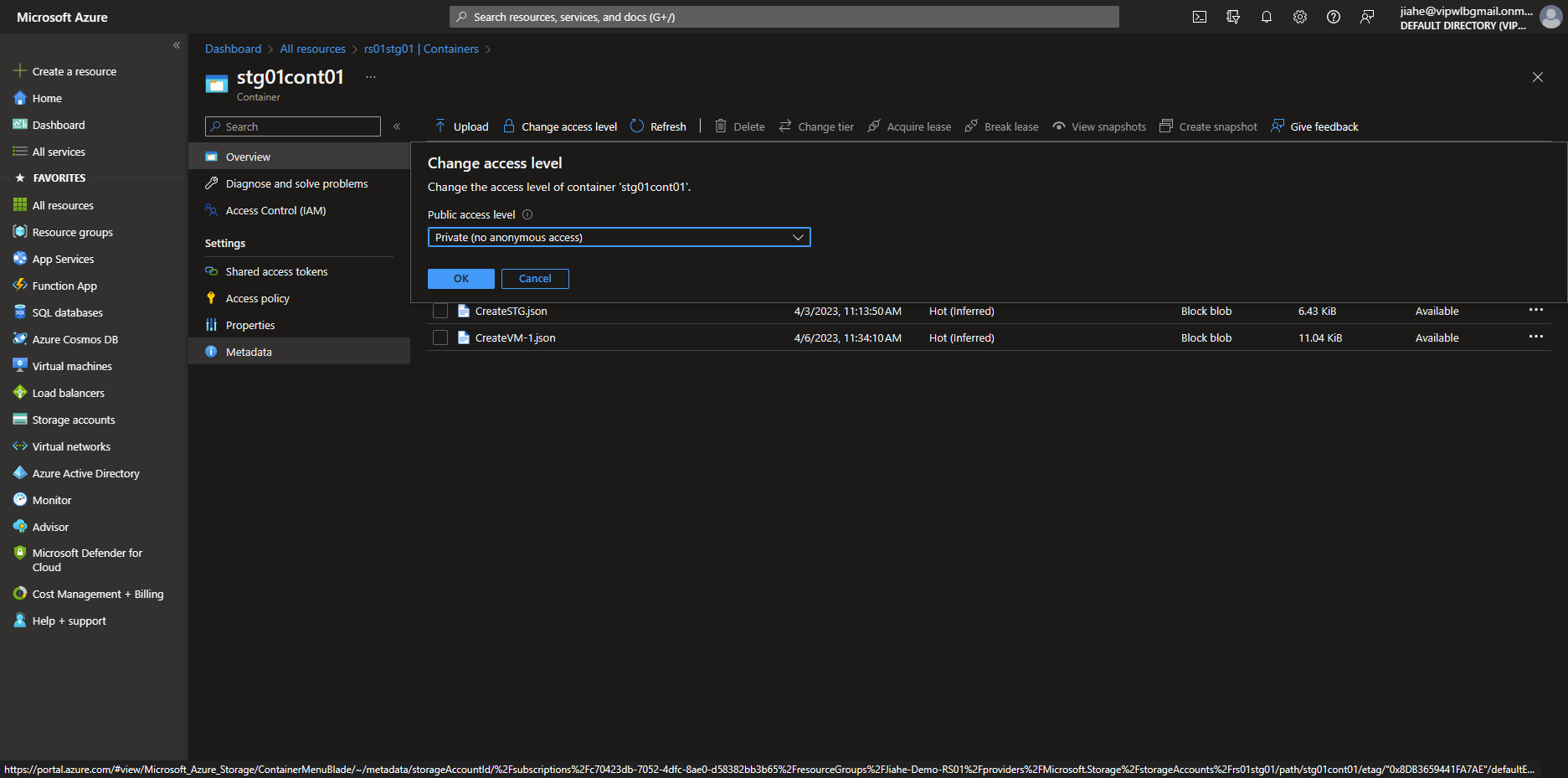This screenshot has height=778, width=1568.
Task: Select Overview in the resource menu
Action: tap(299, 157)
